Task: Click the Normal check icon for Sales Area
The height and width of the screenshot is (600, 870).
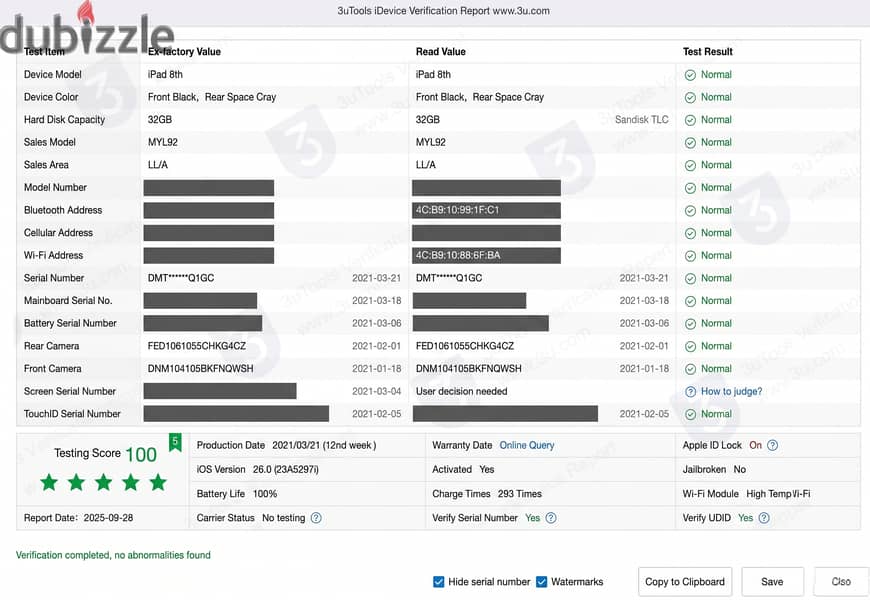Action: pyautogui.click(x=690, y=165)
